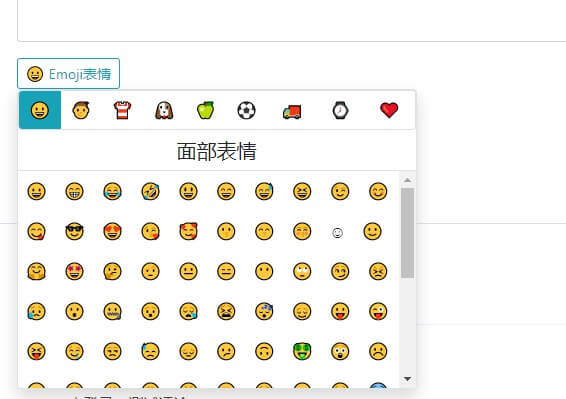This screenshot has height=399, width=566.
Task: Click the 面部表情 heading text
Action: 217,151
